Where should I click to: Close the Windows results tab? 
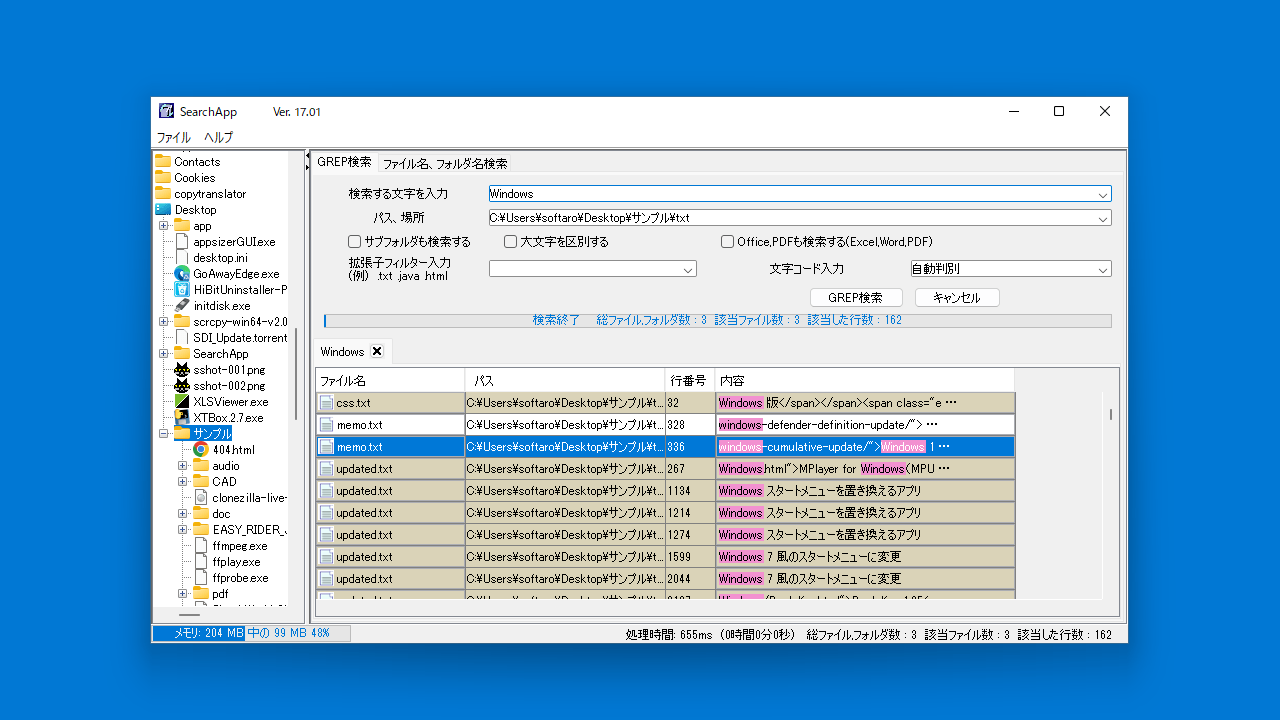pos(377,351)
